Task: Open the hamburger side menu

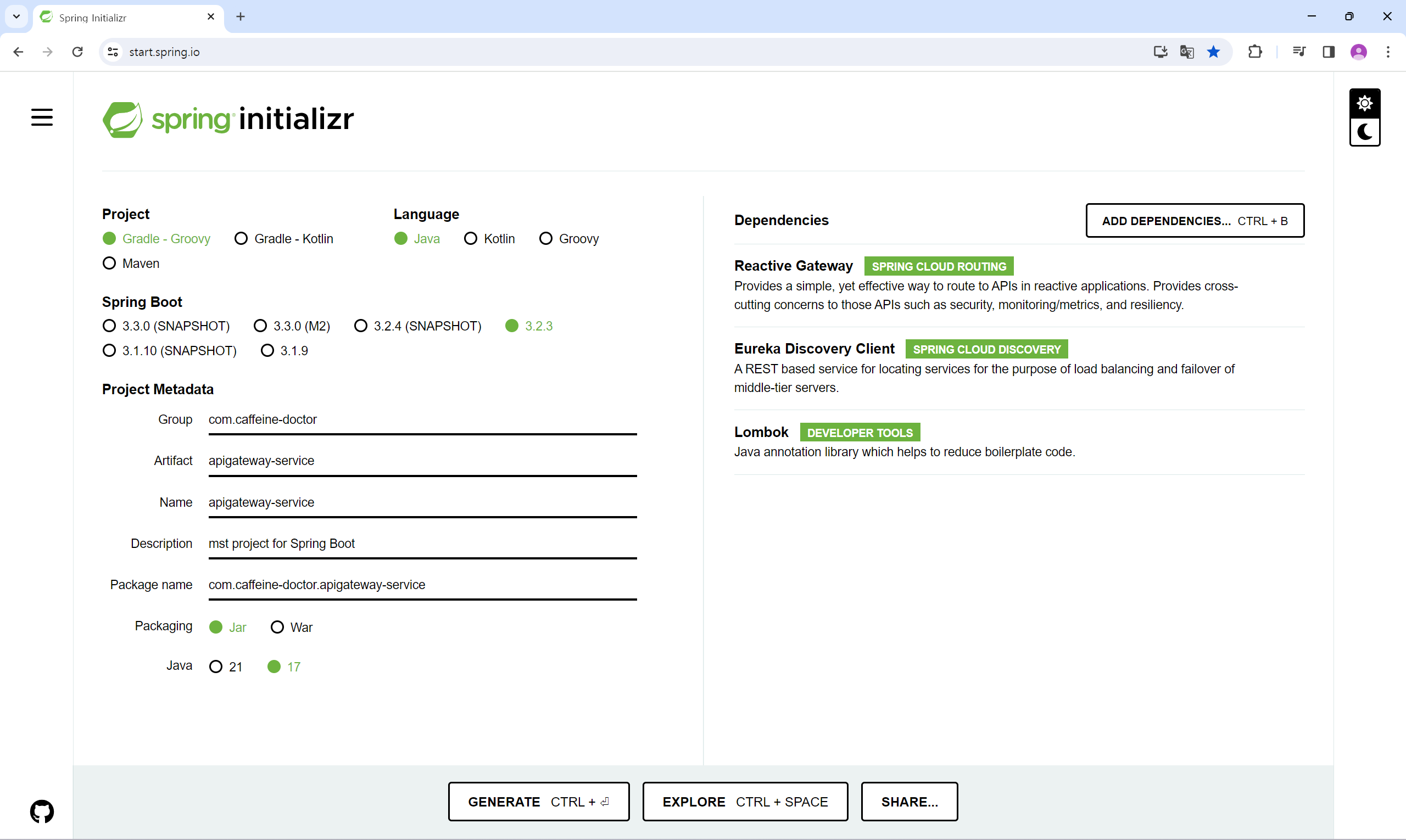Action: tap(42, 117)
